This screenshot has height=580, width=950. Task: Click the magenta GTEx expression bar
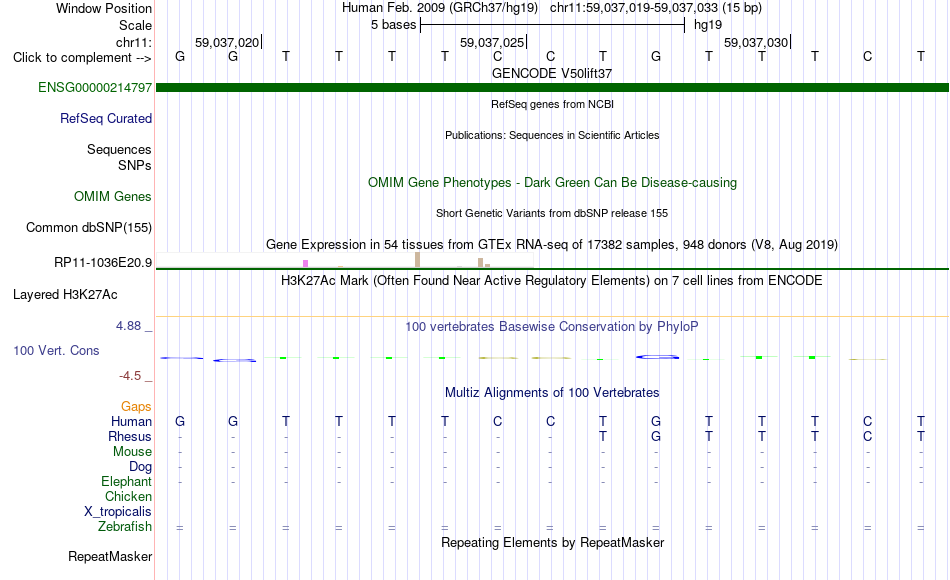305,264
